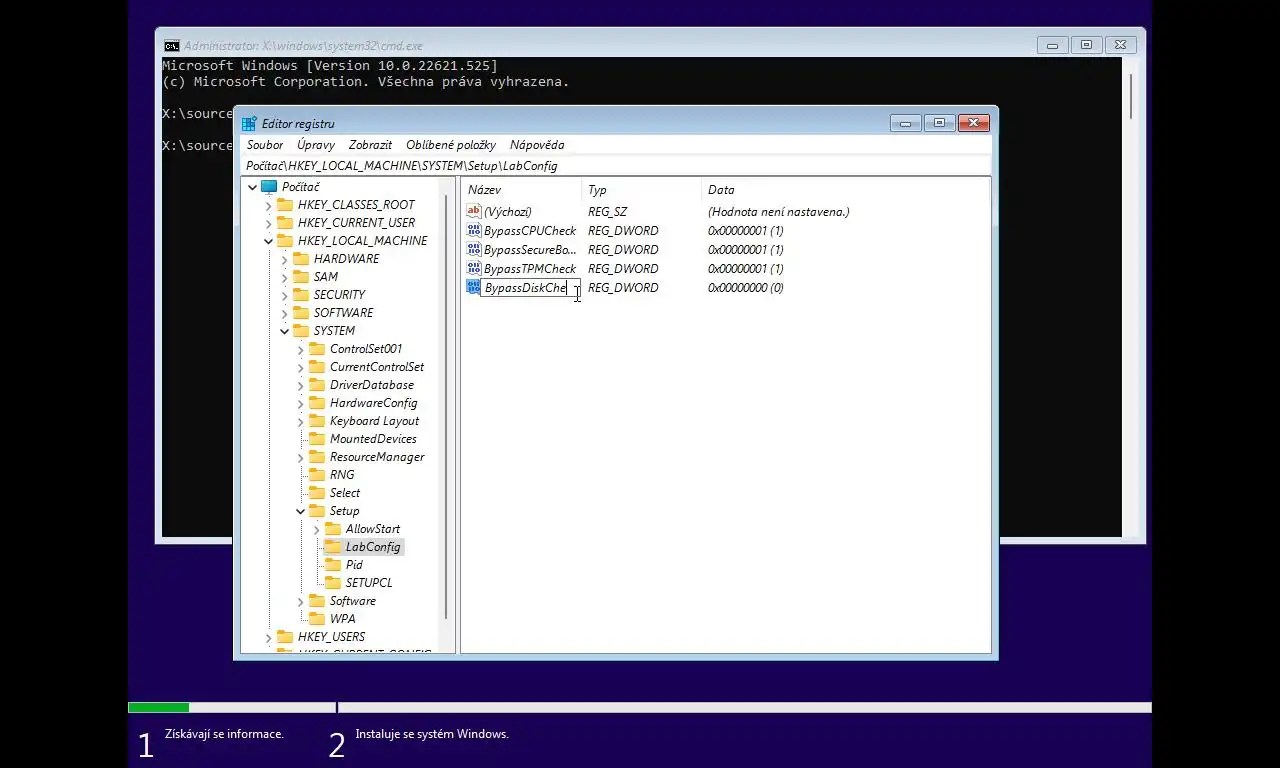Click the HARDWARE folder icon
The height and width of the screenshot is (768, 1280).
point(301,259)
